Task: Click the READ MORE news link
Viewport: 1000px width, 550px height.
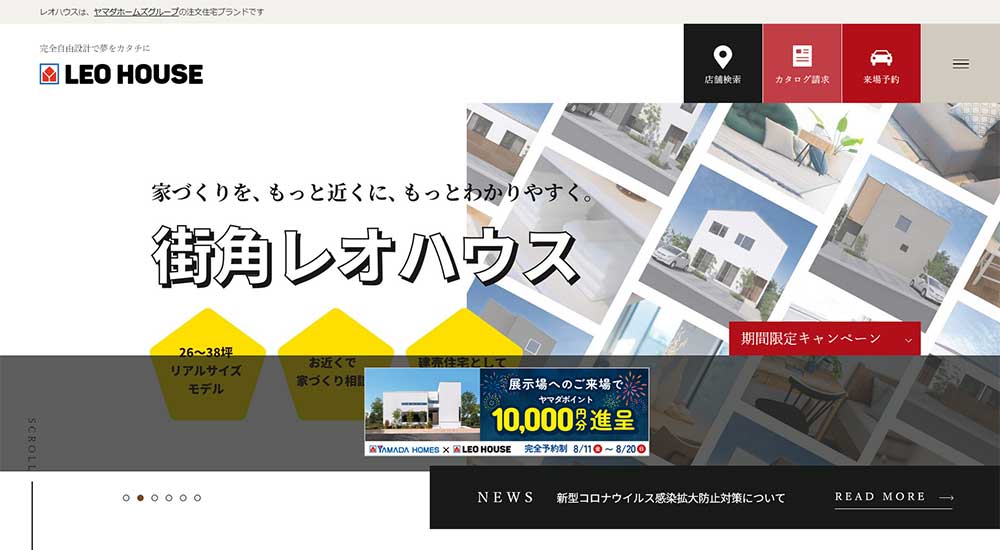Action: 880,497
